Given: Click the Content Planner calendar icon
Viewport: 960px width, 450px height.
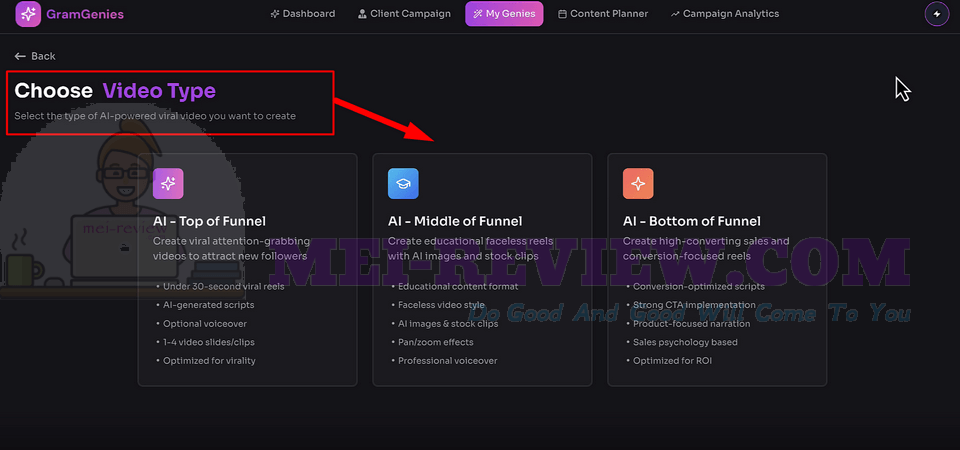Looking at the screenshot, I should point(562,14).
